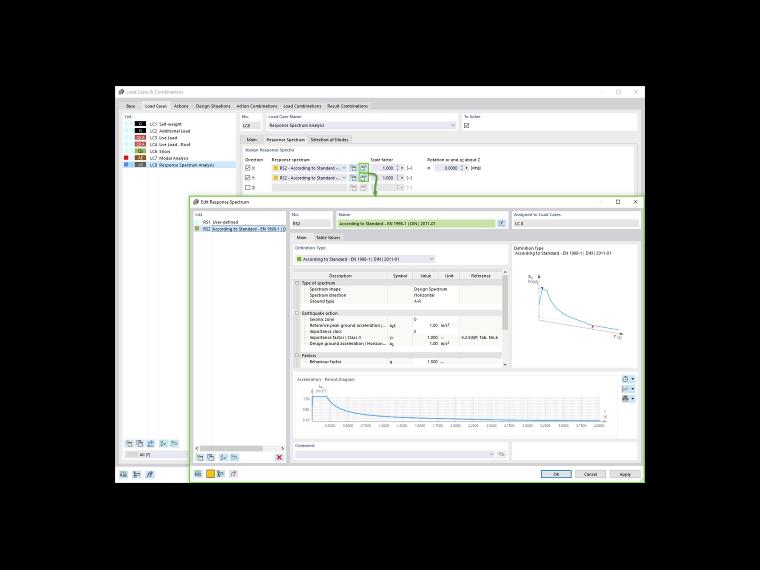760x570 pixels.
Task: Click comment library icon beside Comment field
Action: pos(502,454)
